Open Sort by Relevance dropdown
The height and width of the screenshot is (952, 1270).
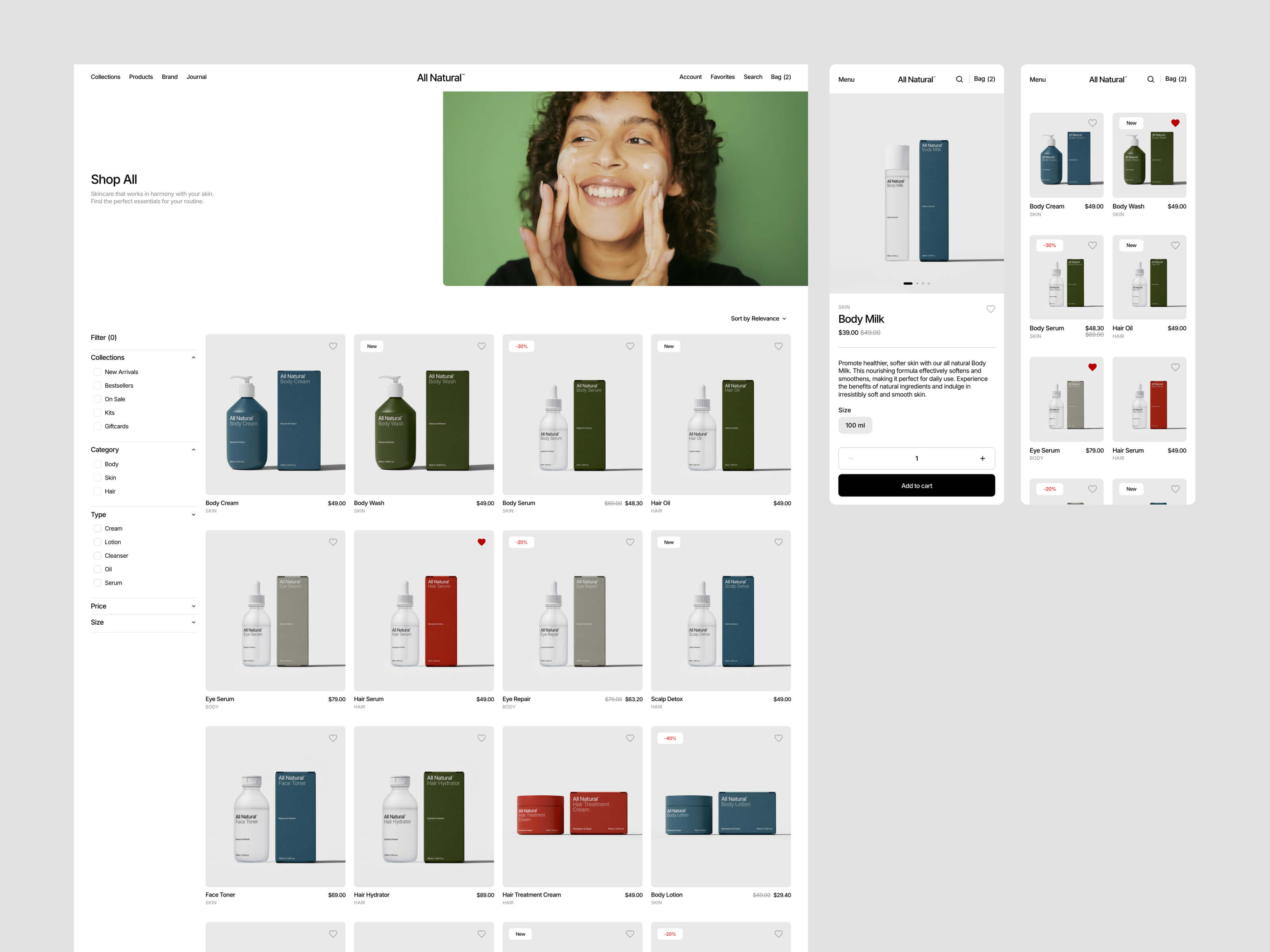click(758, 319)
